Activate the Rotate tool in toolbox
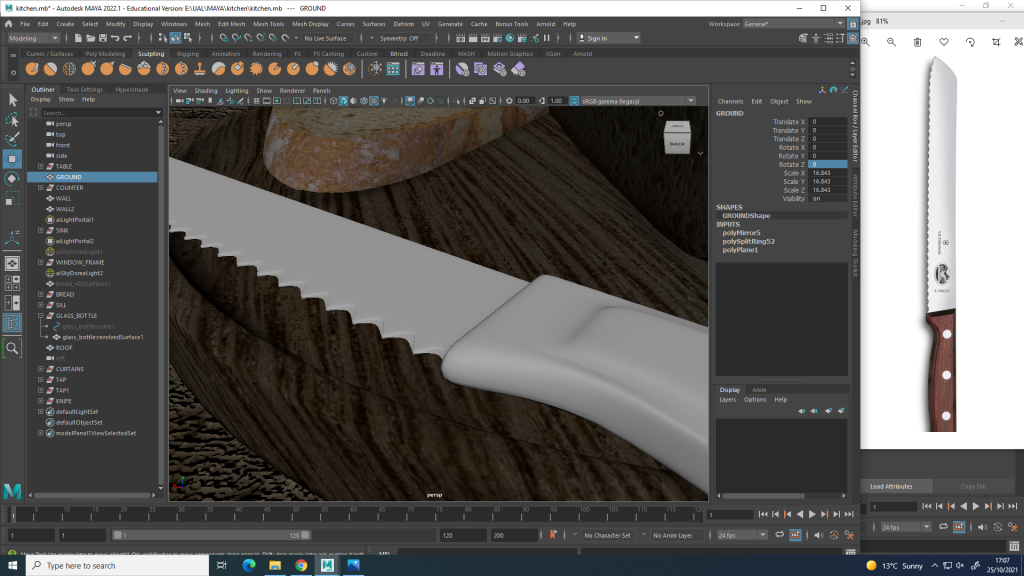Screen dimensions: 1024x576 coord(12,178)
